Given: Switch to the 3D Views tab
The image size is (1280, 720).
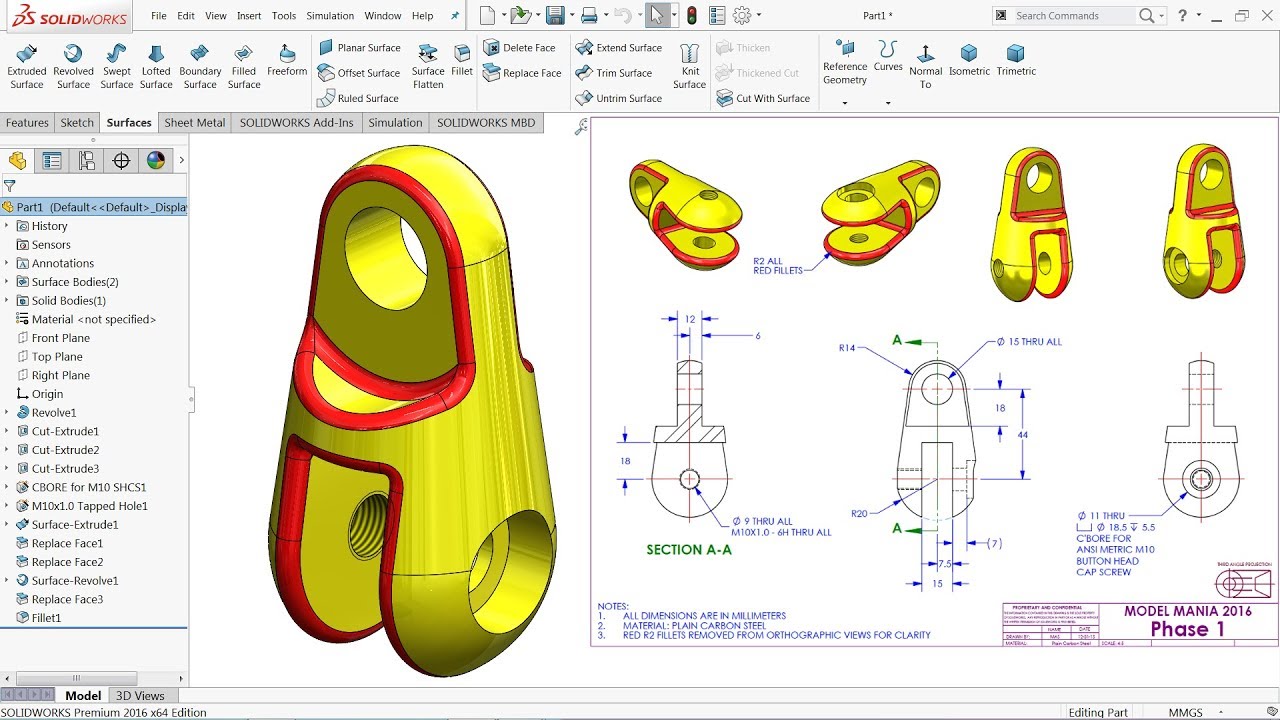Looking at the screenshot, I should pos(140,696).
